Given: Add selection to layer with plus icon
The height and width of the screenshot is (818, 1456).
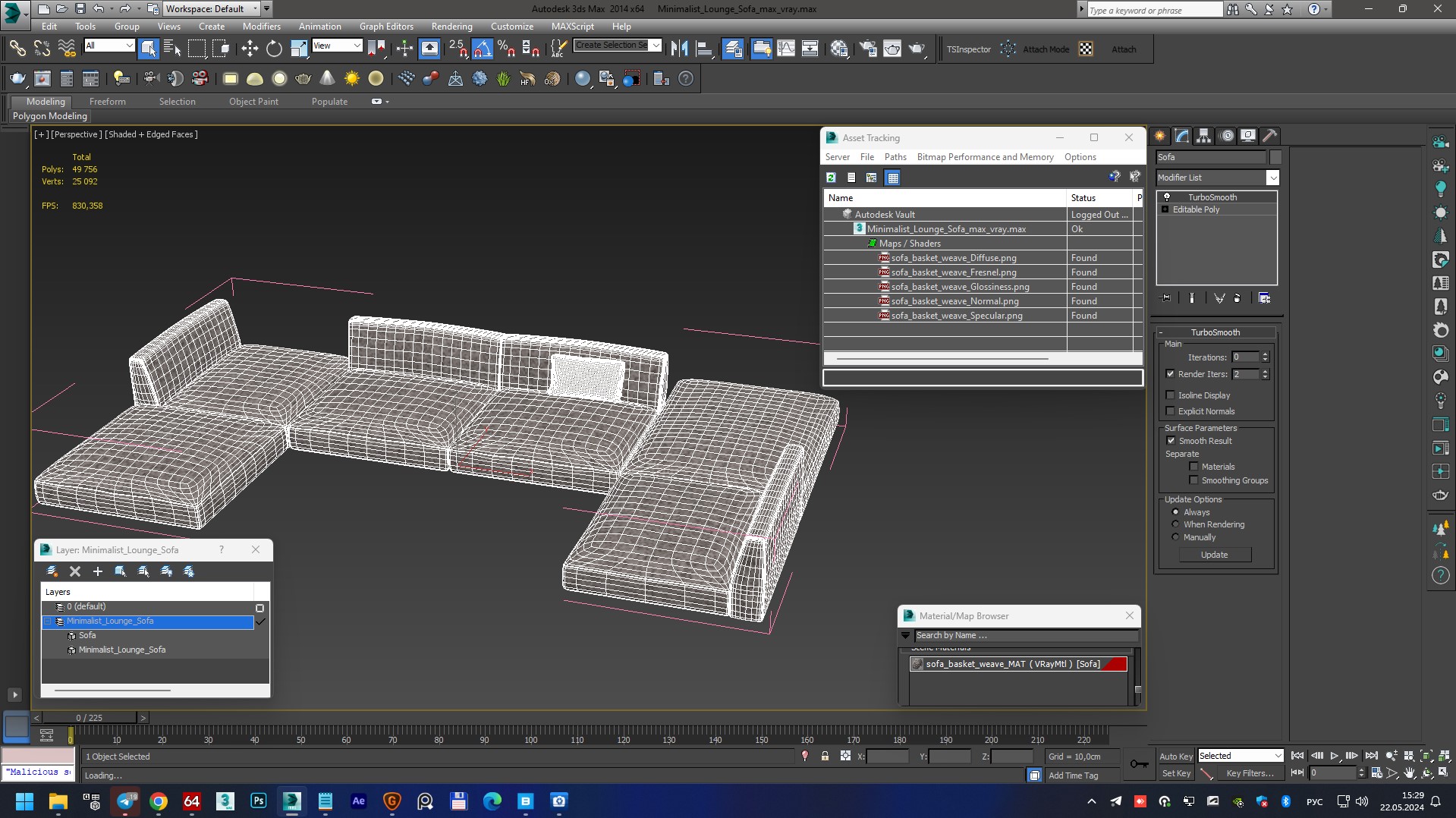Looking at the screenshot, I should 97,571.
